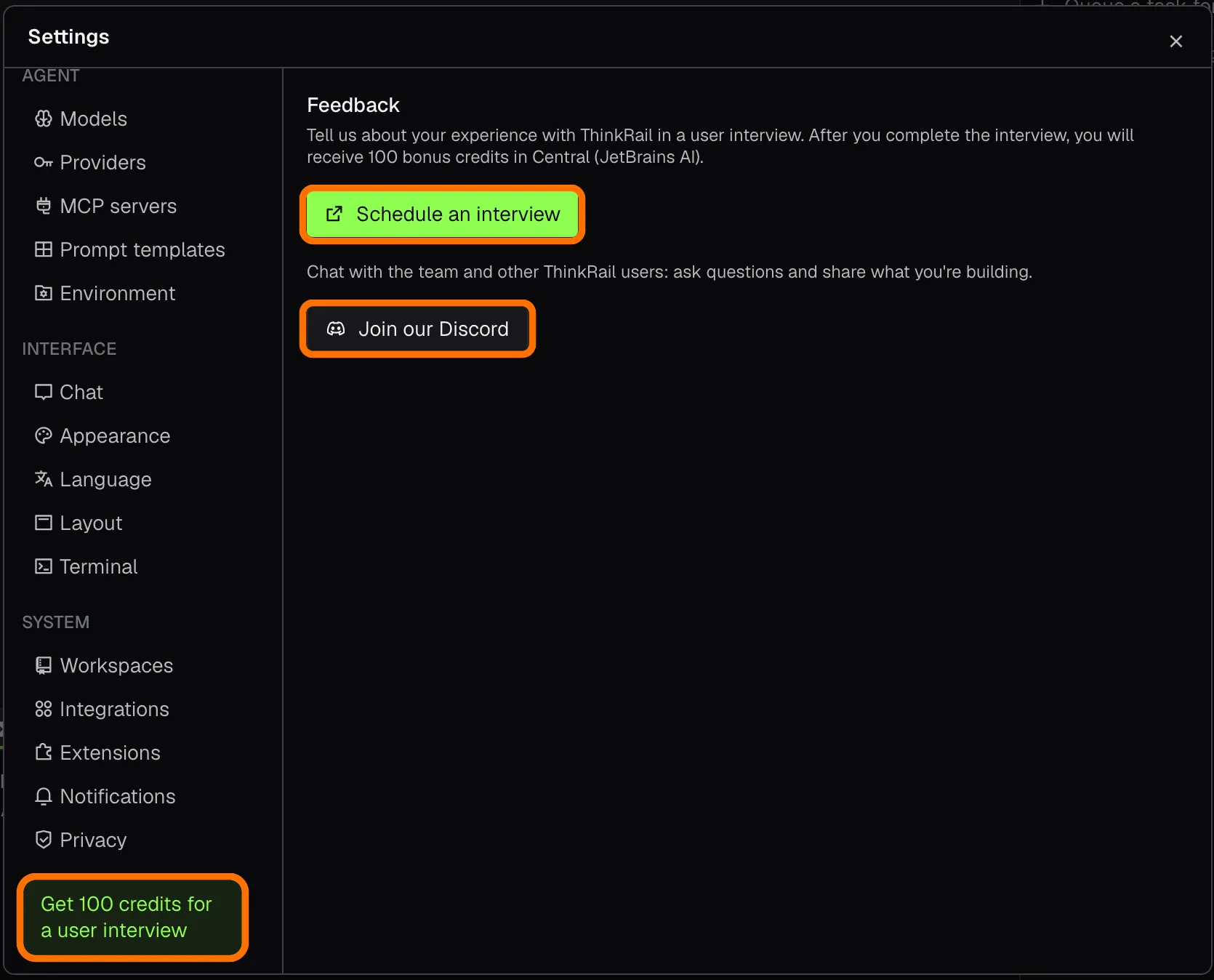
Task: Click Join our Discord button
Action: [x=417, y=329]
